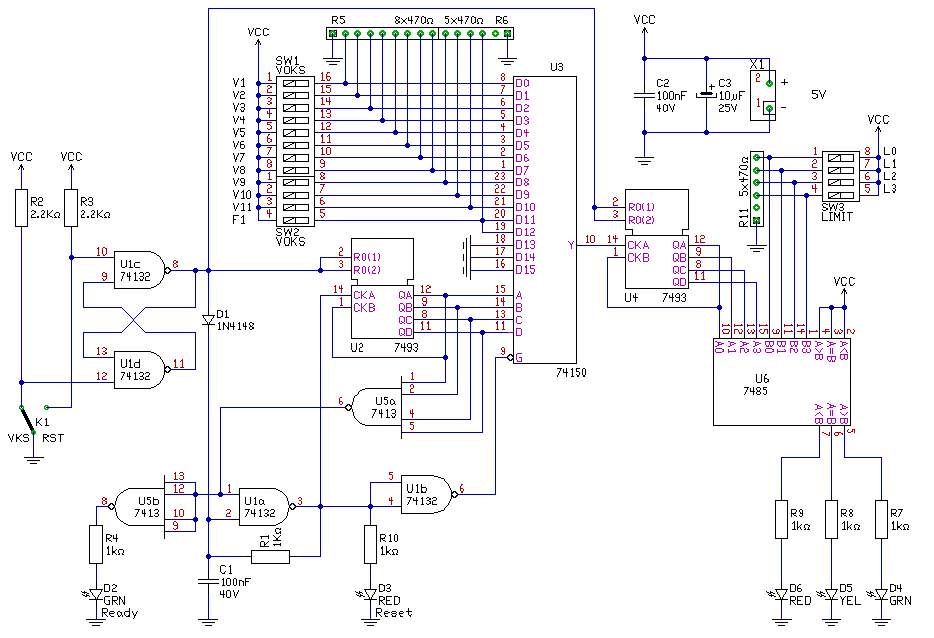934x638 pixels.
Task: Select the R4 1kΩ resistor symbol
Action: pos(96,544)
